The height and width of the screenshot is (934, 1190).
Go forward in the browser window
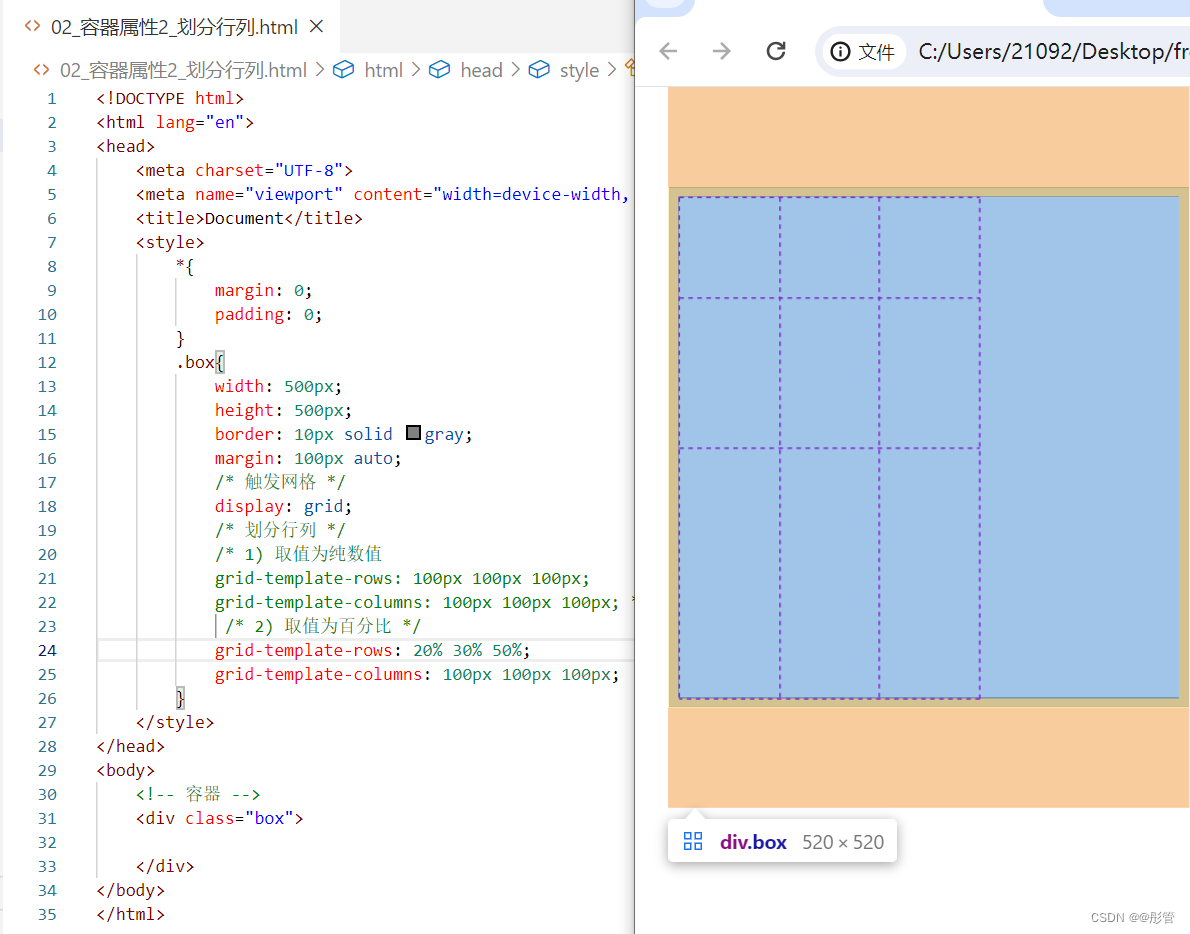(x=722, y=51)
